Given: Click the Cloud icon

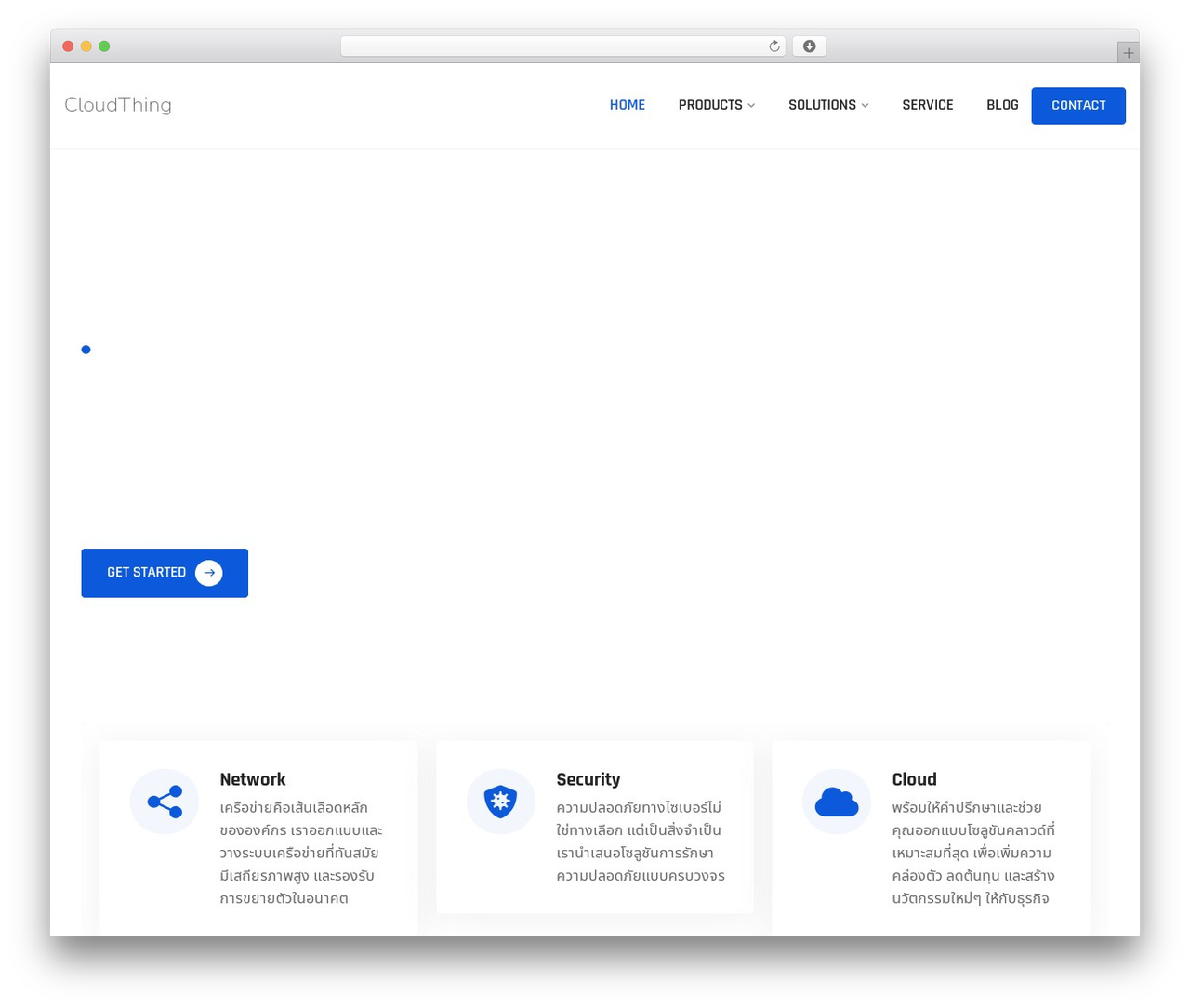Looking at the screenshot, I should click(837, 802).
